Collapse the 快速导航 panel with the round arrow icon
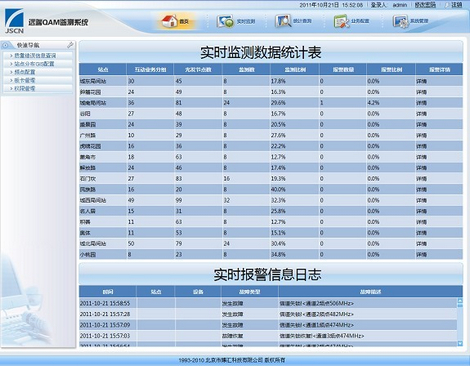The height and width of the screenshot is (366, 470). click(5, 45)
